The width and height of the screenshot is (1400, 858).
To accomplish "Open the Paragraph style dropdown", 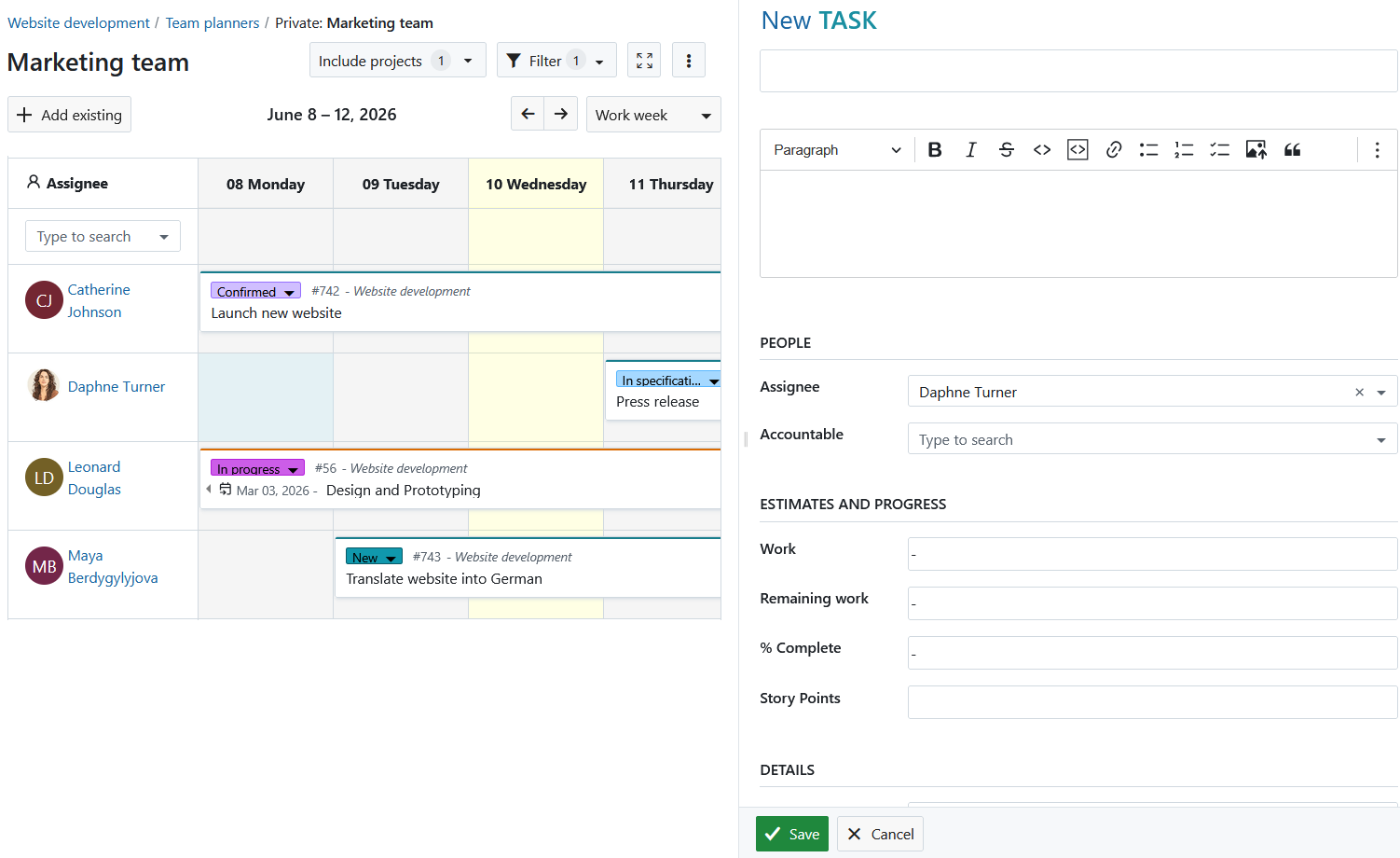I will [837, 150].
